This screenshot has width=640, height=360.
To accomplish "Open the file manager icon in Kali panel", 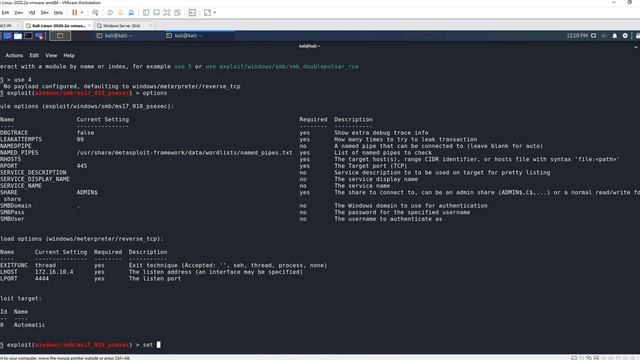I will point(18,36).
